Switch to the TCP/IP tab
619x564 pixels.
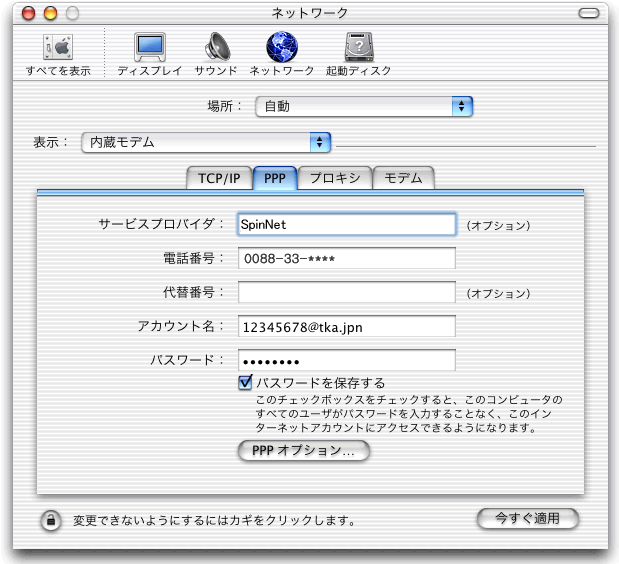(219, 179)
